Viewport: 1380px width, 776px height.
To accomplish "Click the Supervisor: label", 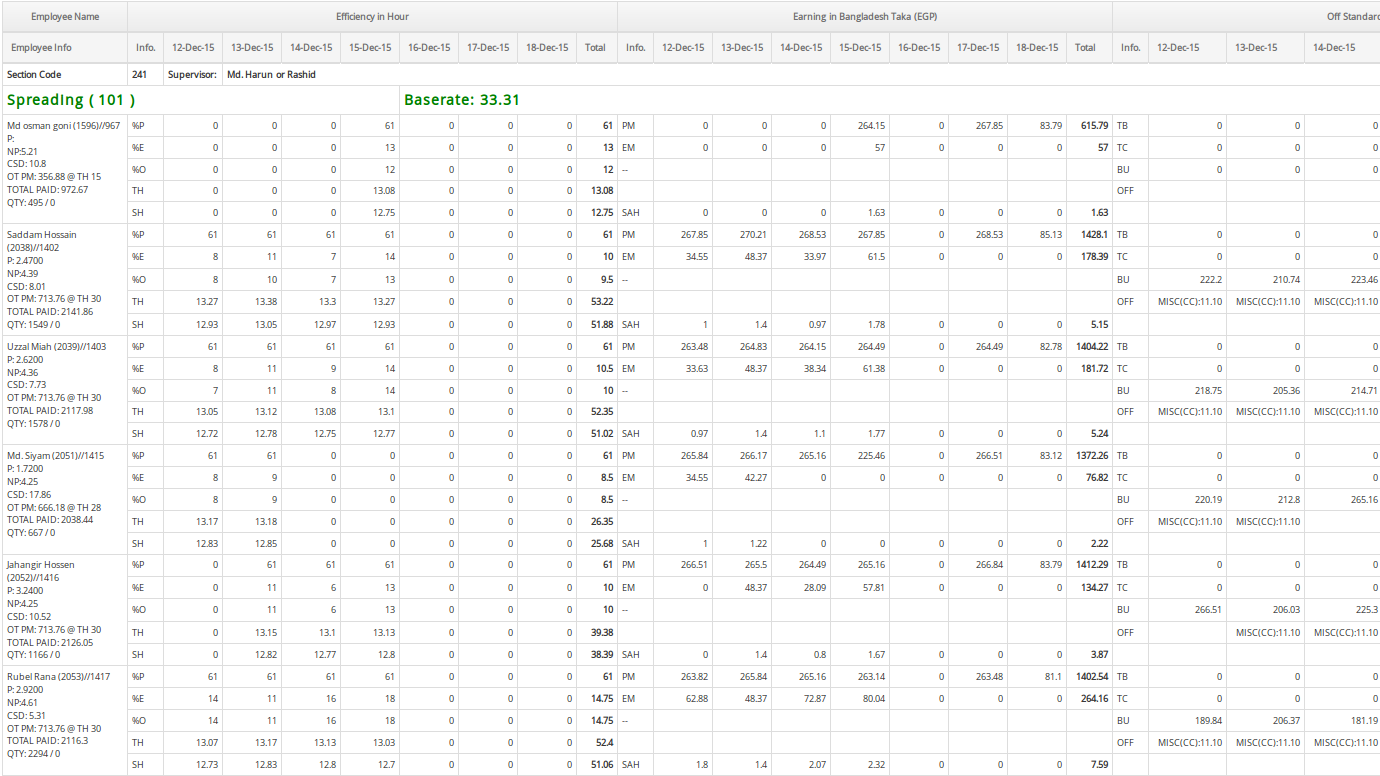I will pos(192,74).
